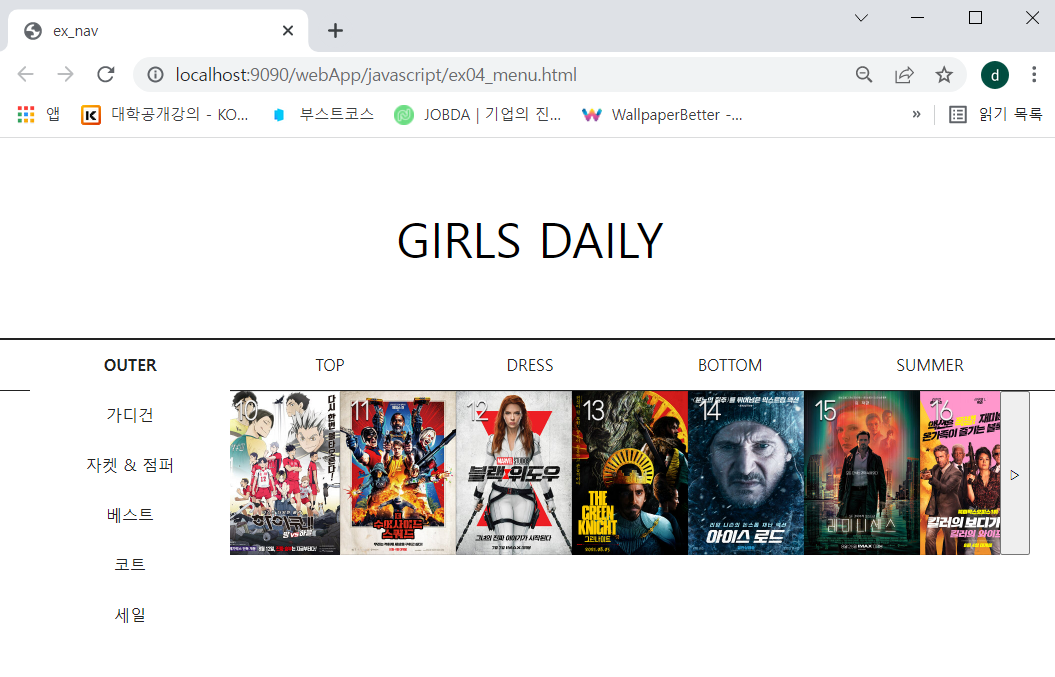Viewport: 1055px width, 677px height.
Task: Share this page icon
Action: [x=904, y=75]
